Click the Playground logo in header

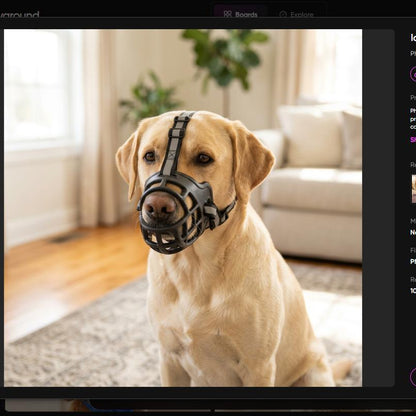19,15
